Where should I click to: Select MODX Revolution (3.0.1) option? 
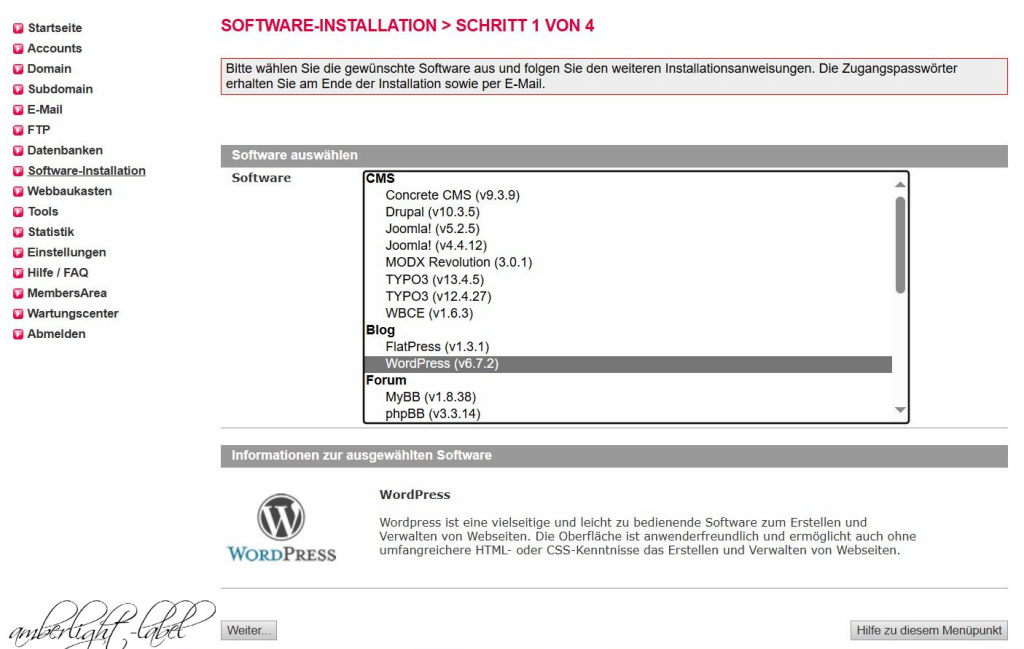628,262
